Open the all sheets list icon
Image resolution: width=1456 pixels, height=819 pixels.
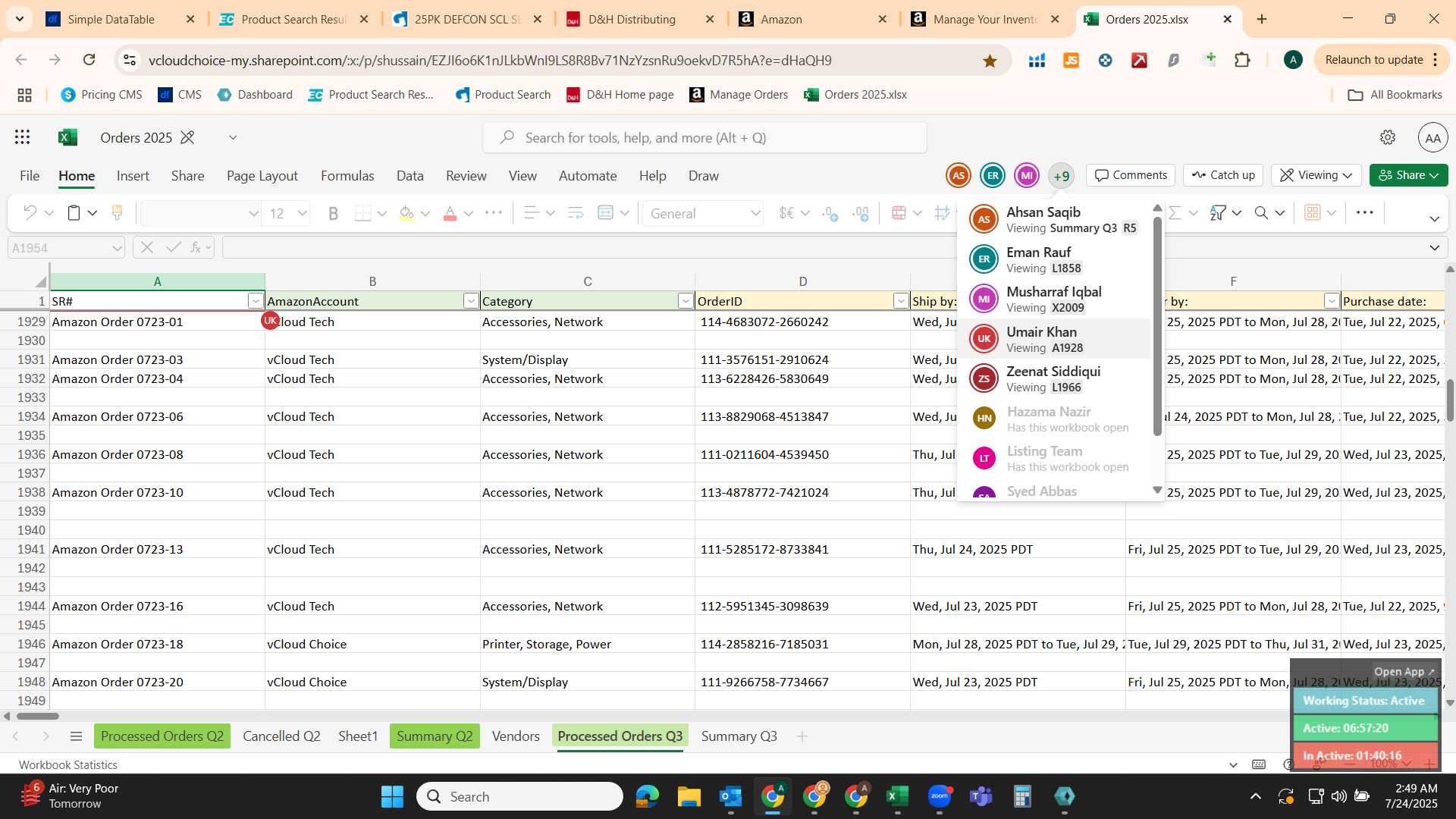tap(76, 736)
